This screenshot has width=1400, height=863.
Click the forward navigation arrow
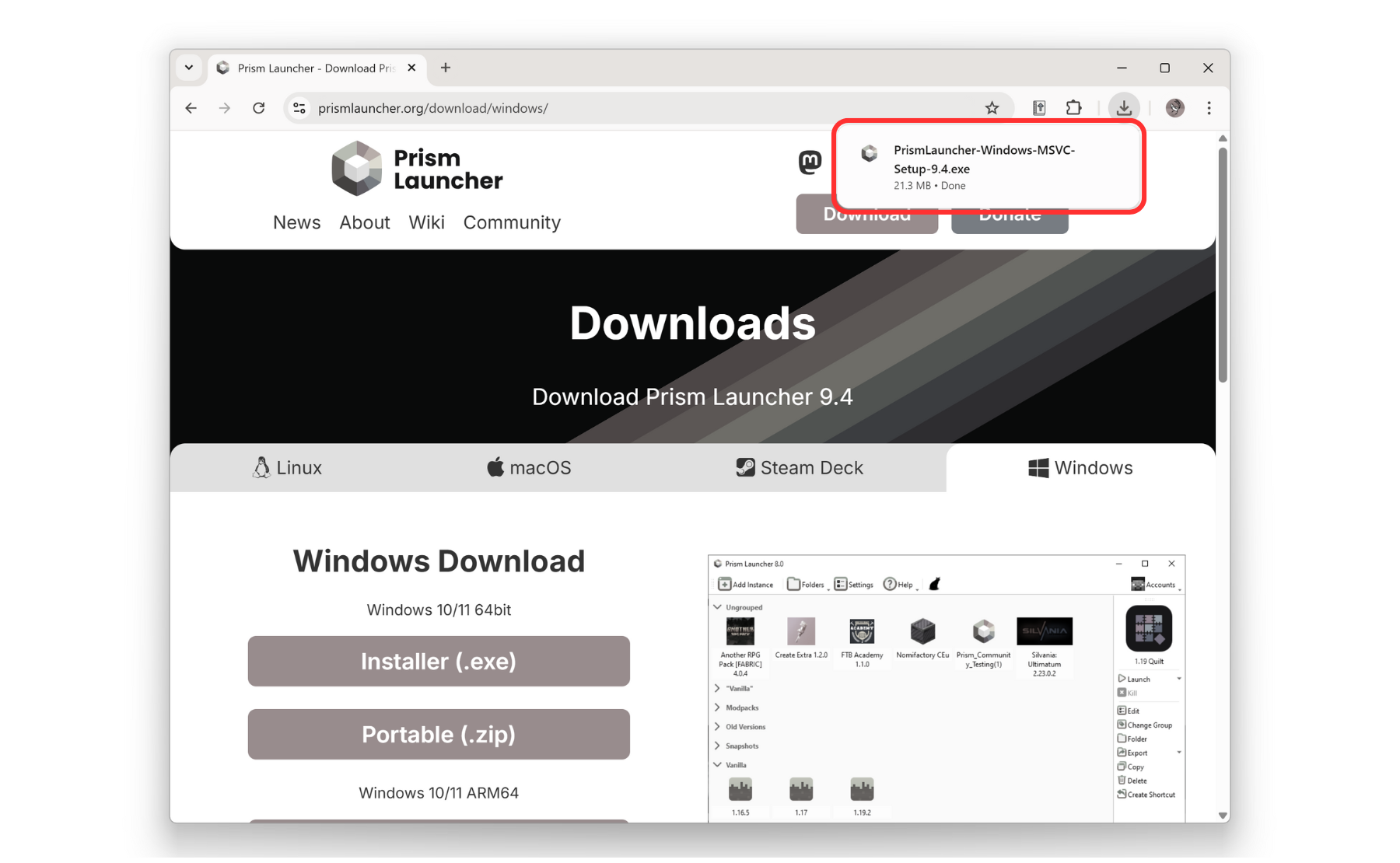pos(225,108)
